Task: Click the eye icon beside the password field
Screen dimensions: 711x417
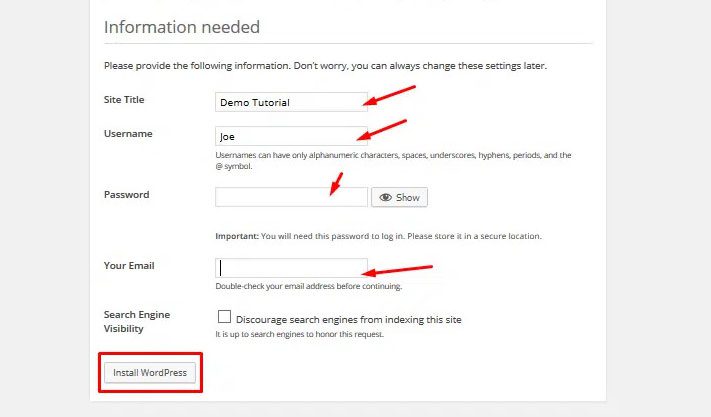Action: tap(385, 198)
